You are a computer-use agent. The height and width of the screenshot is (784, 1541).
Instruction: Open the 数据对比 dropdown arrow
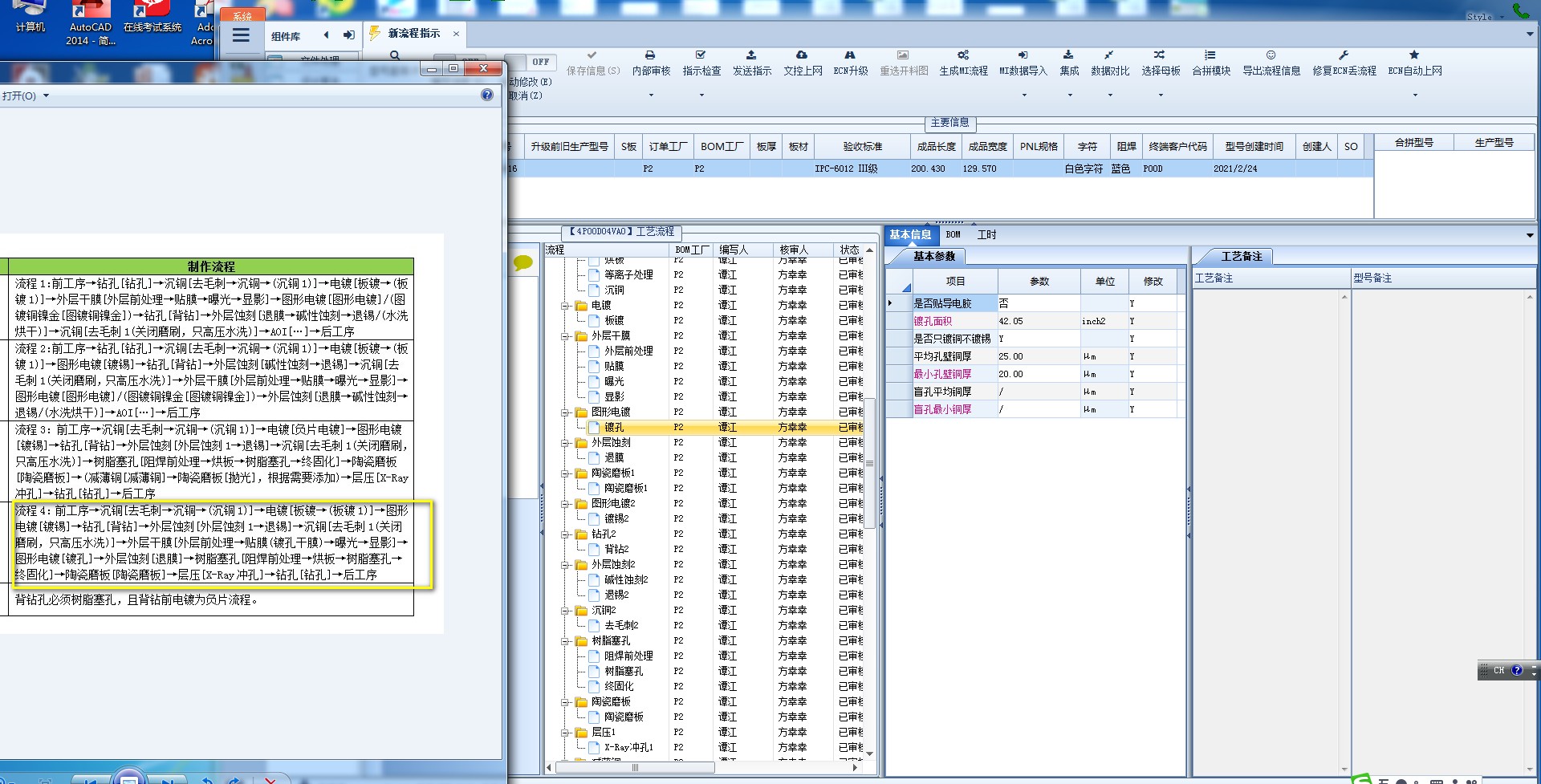1110,95
